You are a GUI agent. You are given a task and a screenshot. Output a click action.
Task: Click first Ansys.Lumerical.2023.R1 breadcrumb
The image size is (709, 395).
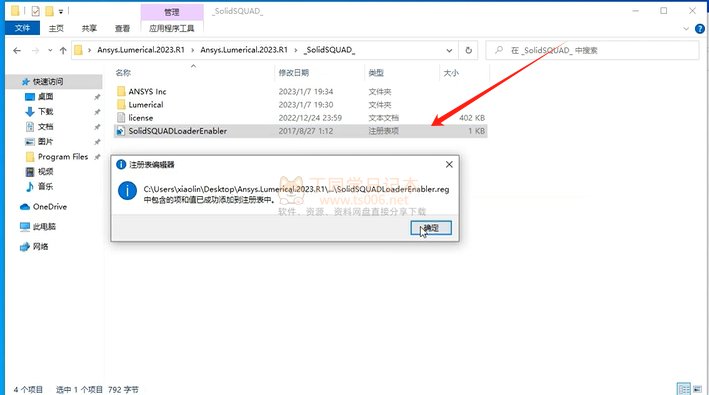click(141, 50)
